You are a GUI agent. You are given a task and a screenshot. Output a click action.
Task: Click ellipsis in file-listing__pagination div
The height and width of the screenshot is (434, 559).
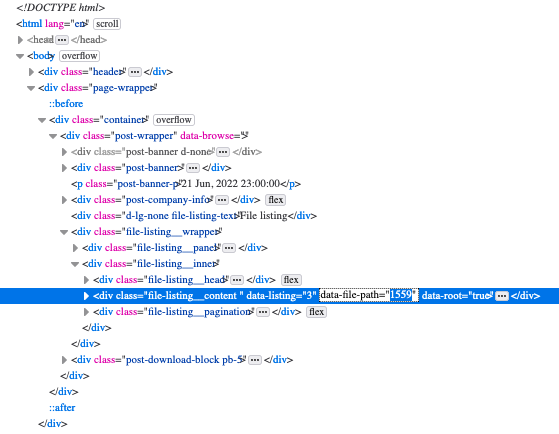(x=263, y=312)
